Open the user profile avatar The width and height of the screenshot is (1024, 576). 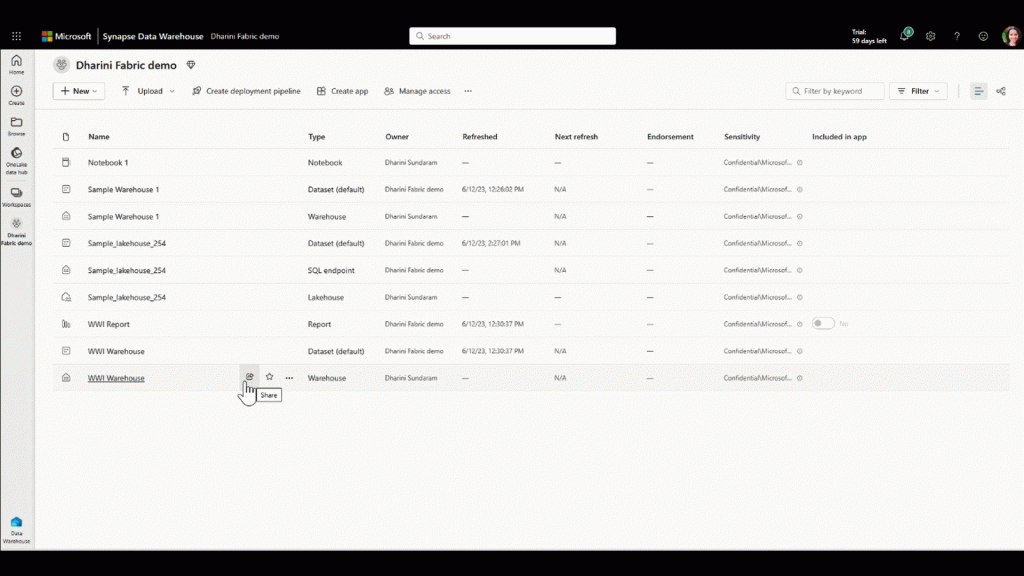tap(1010, 37)
